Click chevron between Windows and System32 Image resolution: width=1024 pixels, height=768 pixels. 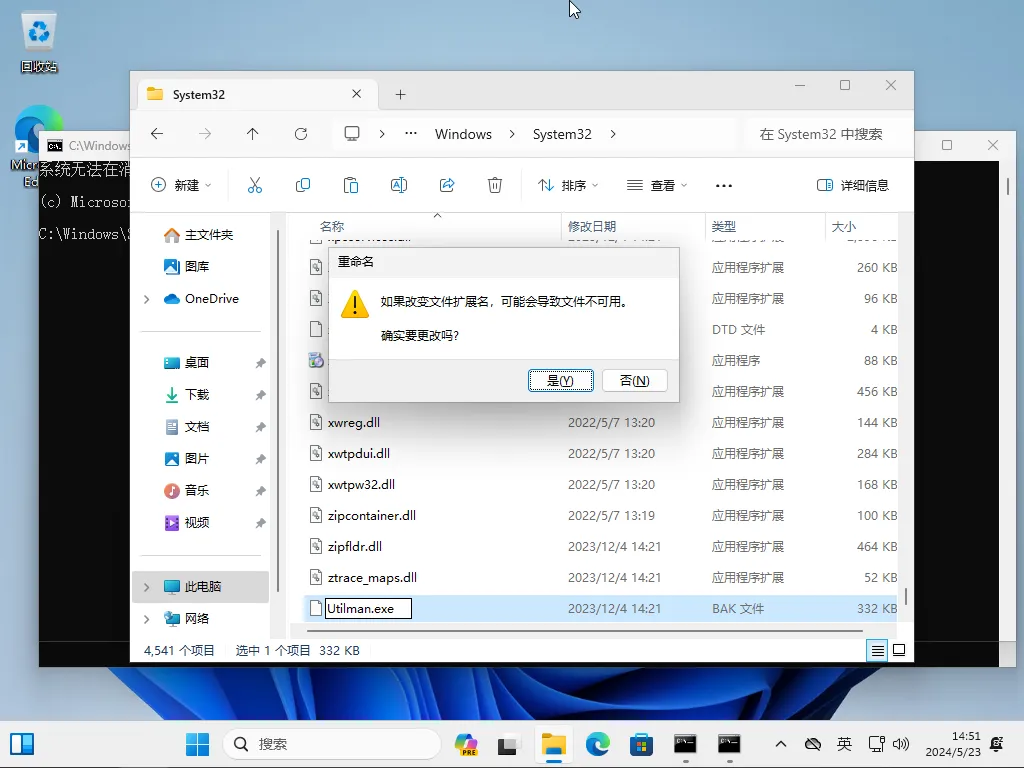[512, 134]
